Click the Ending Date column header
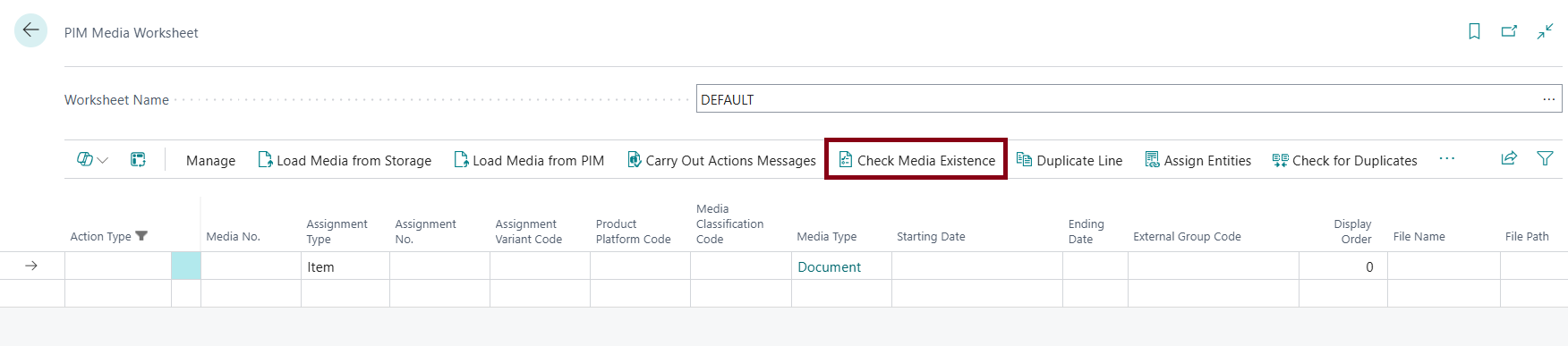This screenshot has width=1568, height=346. (1086, 231)
